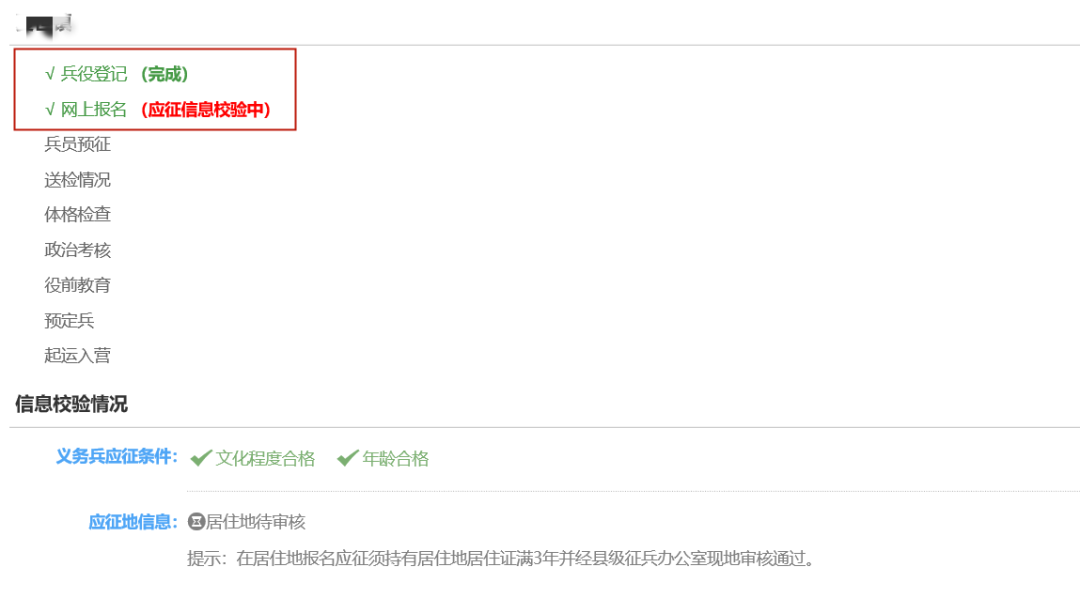Screen dimensions: 1080x598
Task: Open the 兵员预征 step
Action: tap(77, 144)
